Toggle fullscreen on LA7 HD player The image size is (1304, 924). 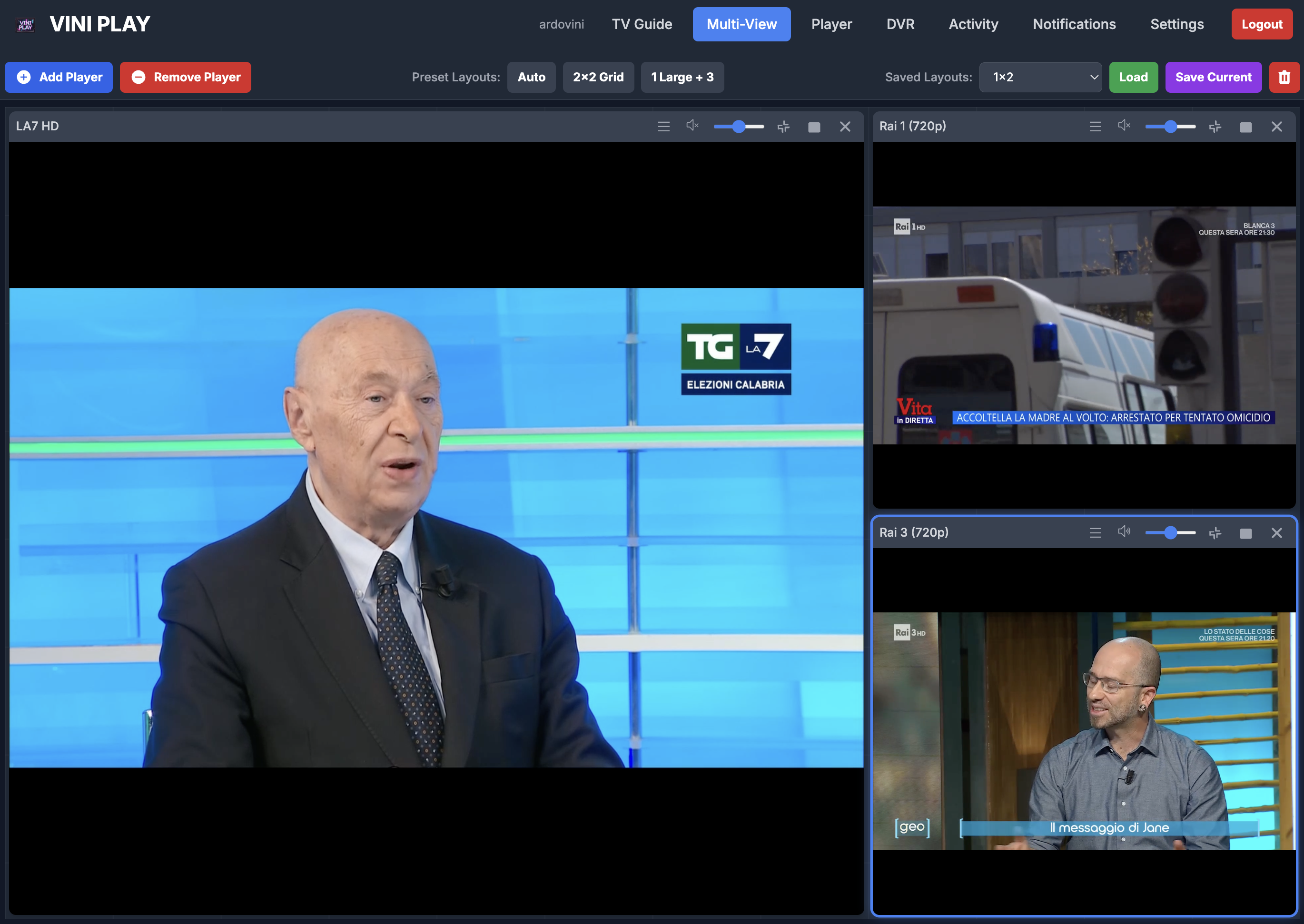[x=783, y=127]
